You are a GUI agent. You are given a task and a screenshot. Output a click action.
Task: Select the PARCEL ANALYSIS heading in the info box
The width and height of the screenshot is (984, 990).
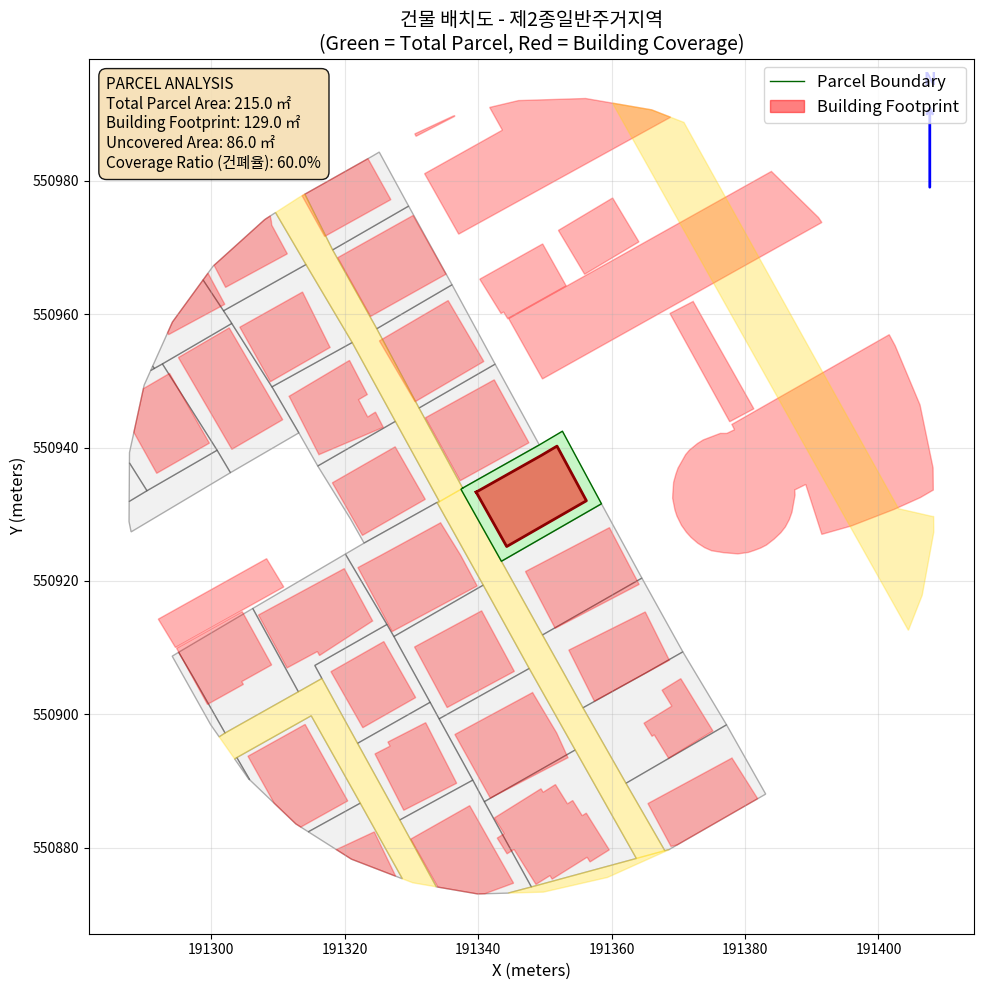(x=169, y=84)
